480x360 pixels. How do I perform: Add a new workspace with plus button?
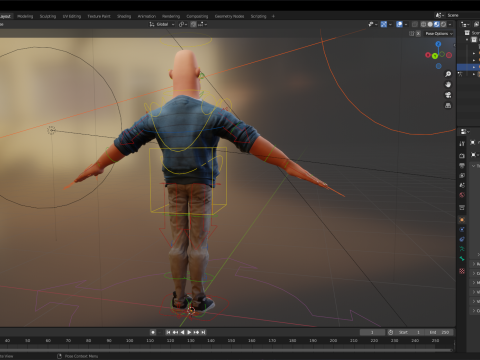(273, 16)
